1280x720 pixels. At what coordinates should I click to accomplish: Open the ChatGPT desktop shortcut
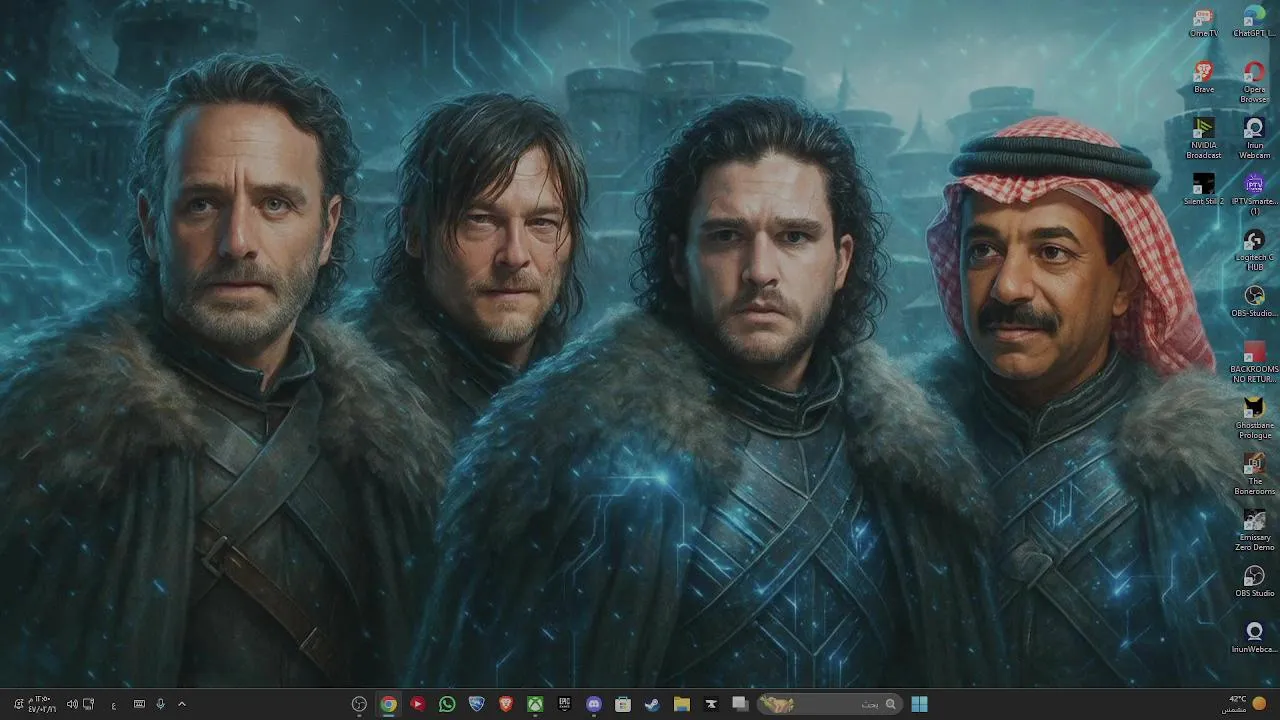(1254, 22)
